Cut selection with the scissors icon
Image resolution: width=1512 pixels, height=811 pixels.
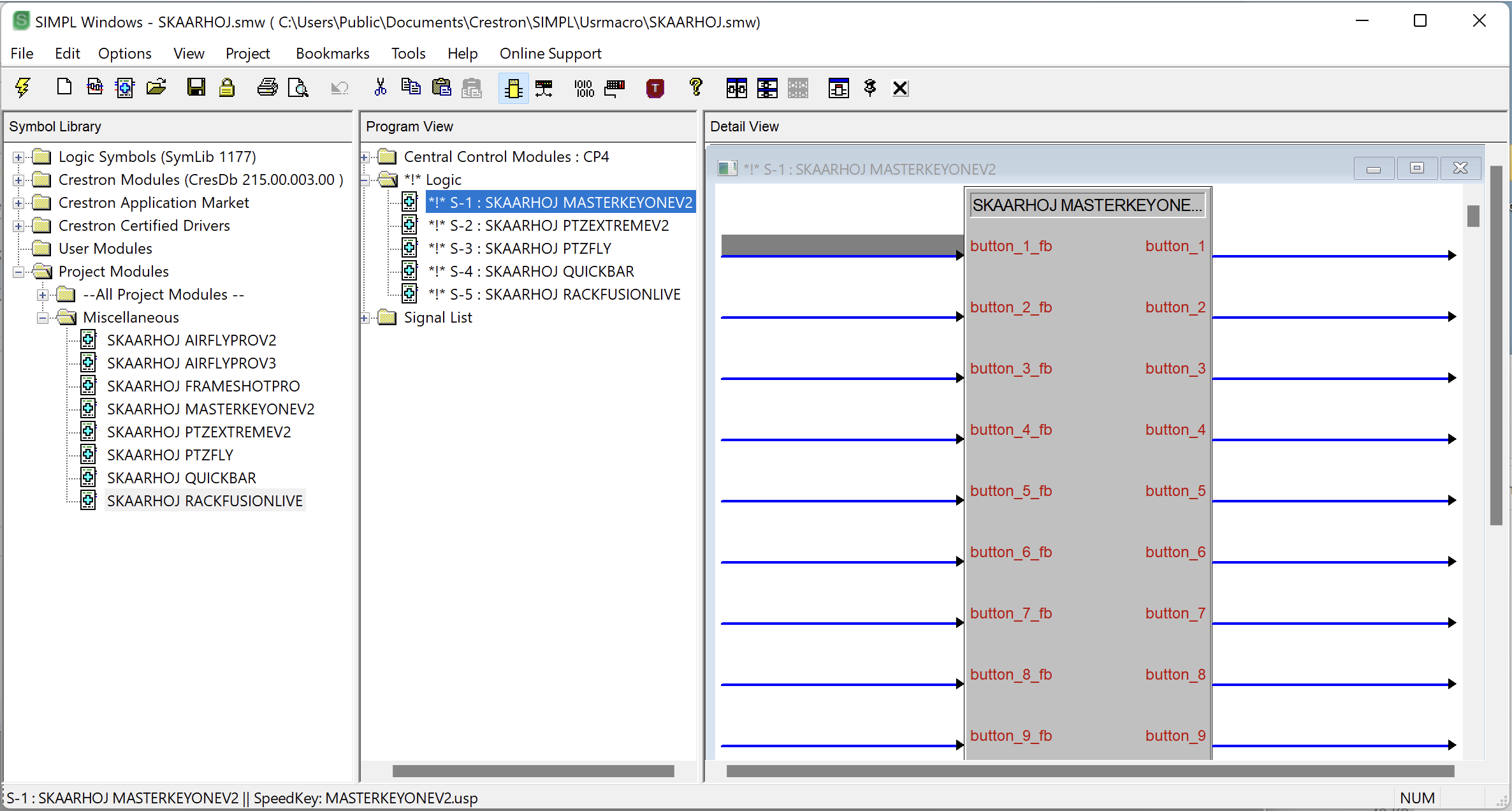[x=380, y=87]
